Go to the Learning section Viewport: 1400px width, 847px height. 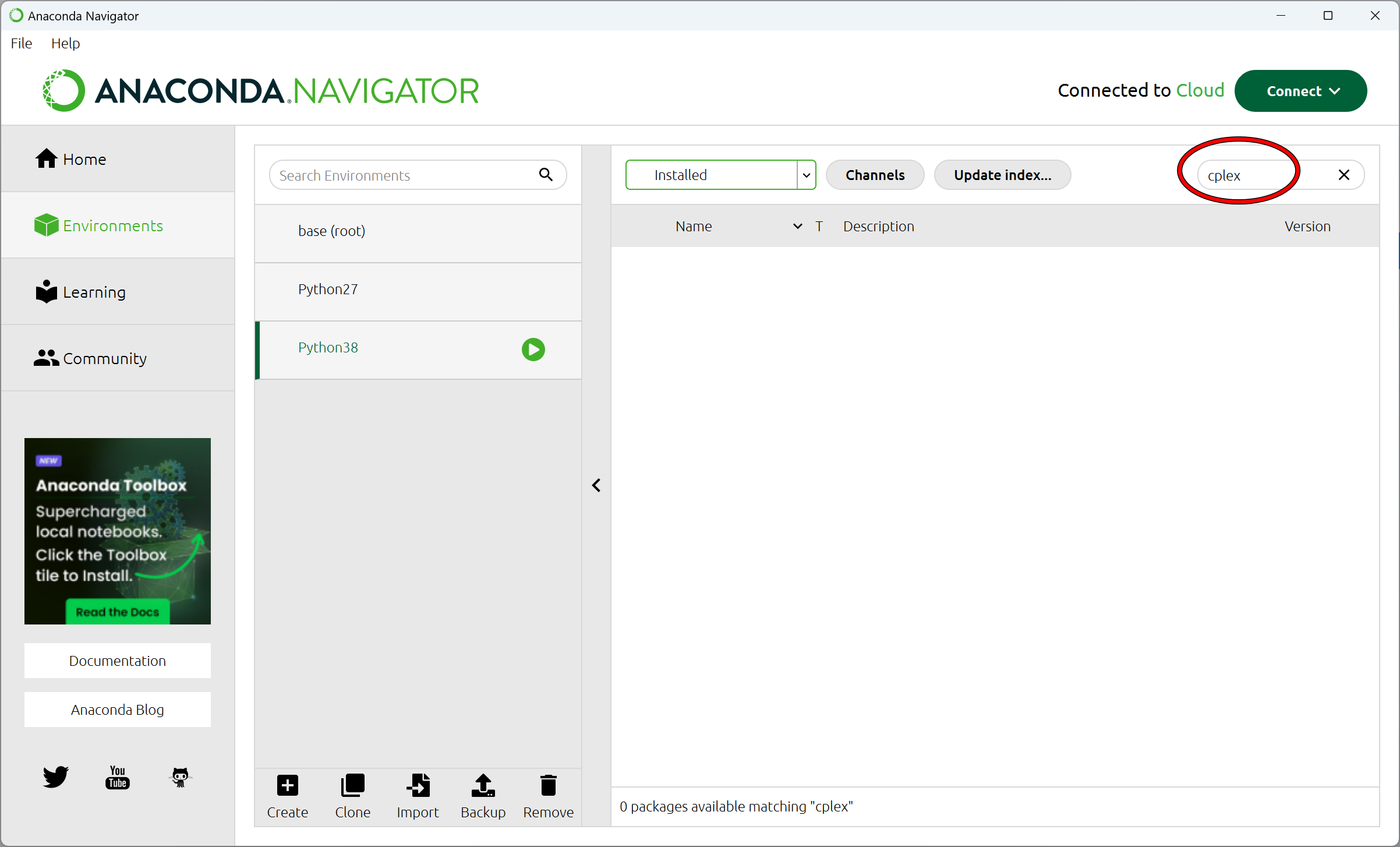pos(117,292)
